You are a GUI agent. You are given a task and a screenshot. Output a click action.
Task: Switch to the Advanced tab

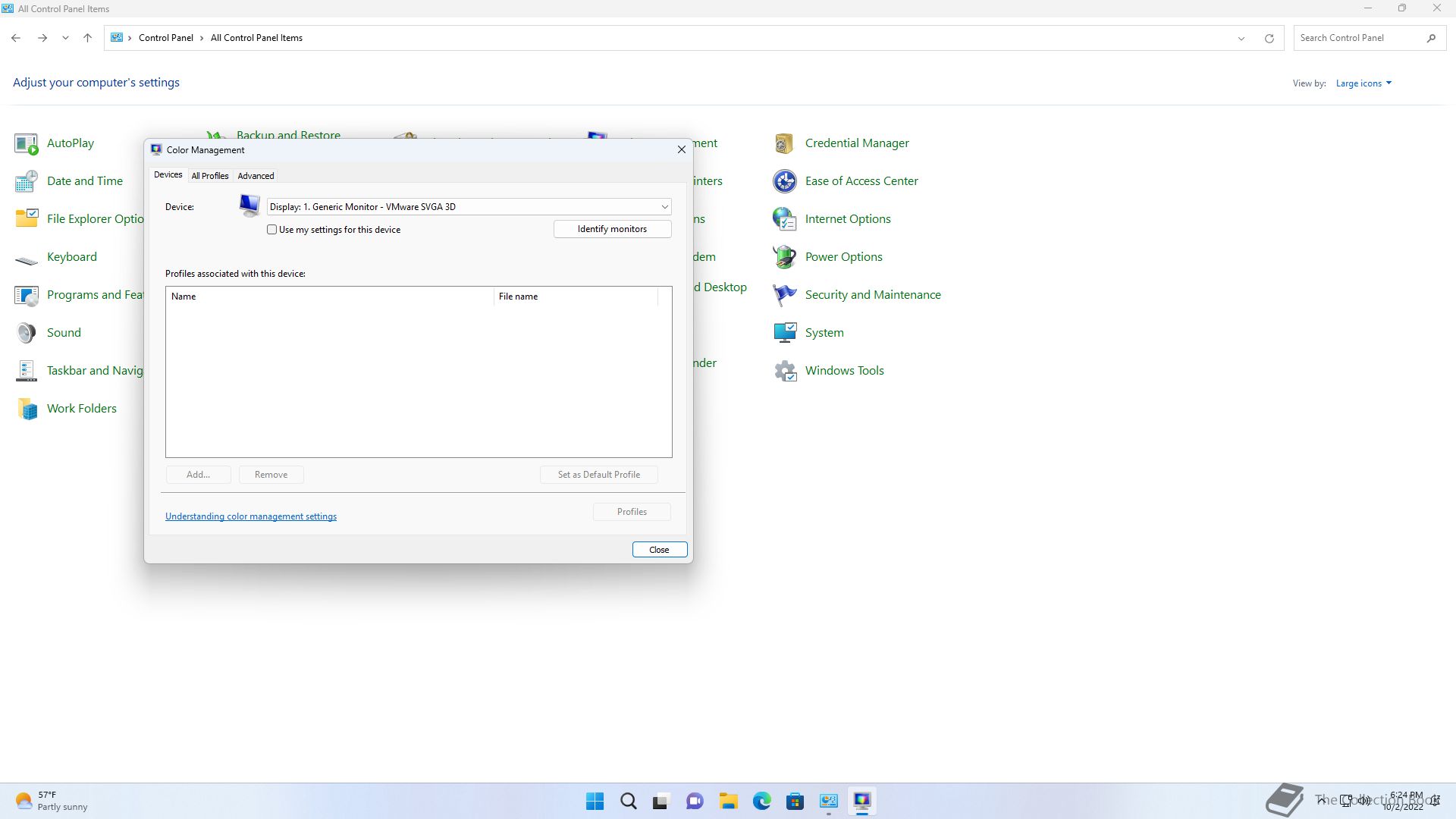256,176
